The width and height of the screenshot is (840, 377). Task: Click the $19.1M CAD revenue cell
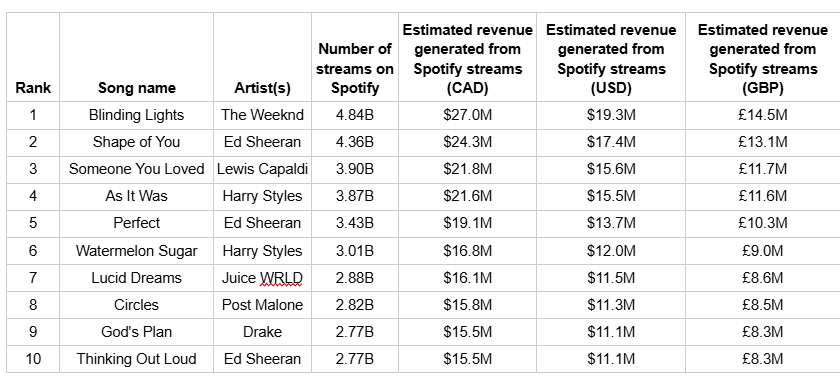tap(467, 223)
